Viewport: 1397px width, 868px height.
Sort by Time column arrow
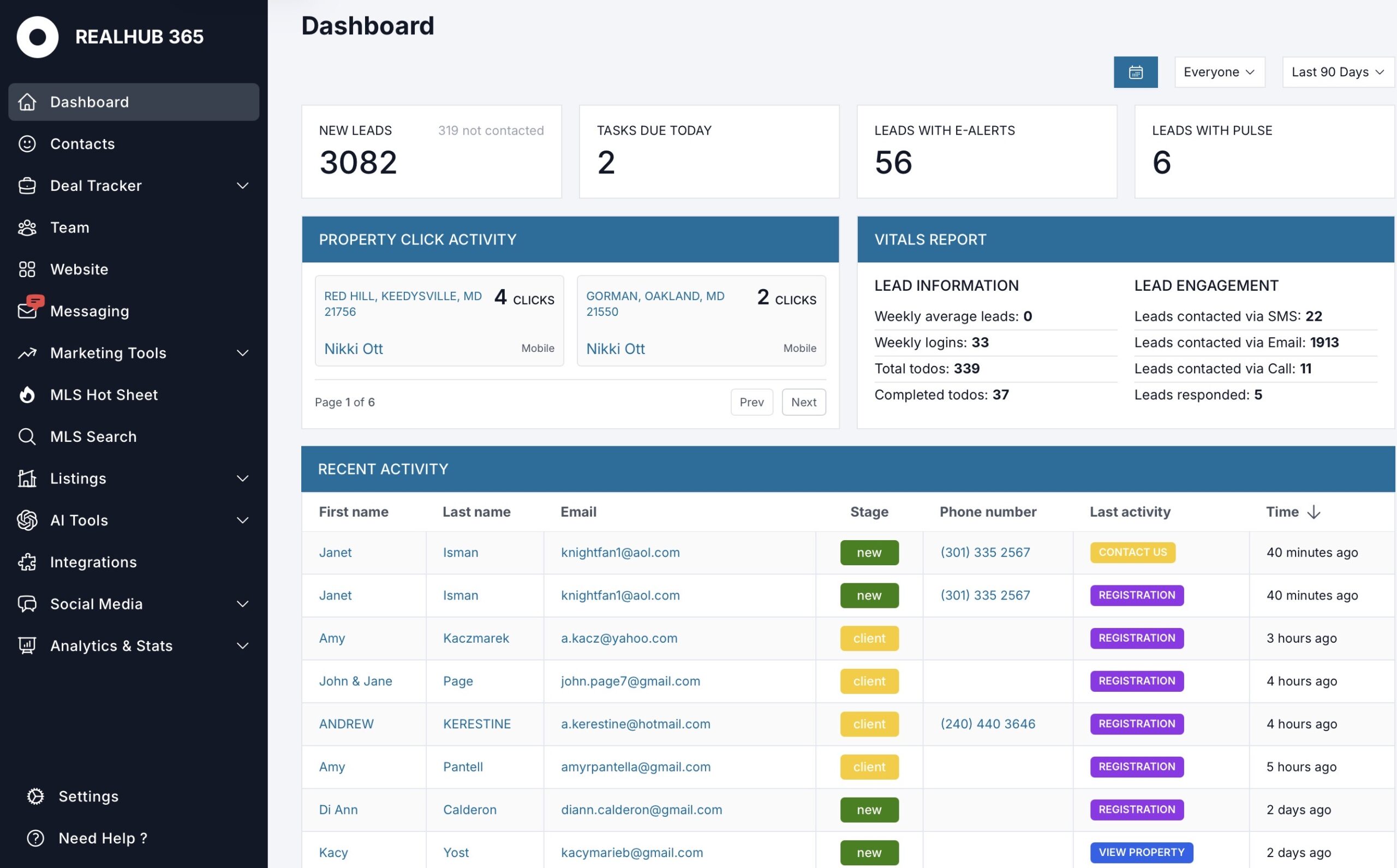click(1313, 512)
